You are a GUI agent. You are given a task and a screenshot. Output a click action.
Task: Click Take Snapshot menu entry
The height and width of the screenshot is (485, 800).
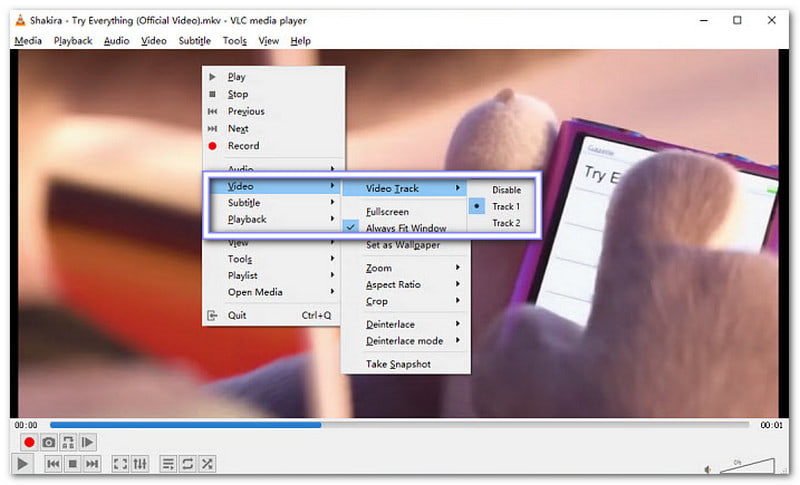pyautogui.click(x=398, y=364)
